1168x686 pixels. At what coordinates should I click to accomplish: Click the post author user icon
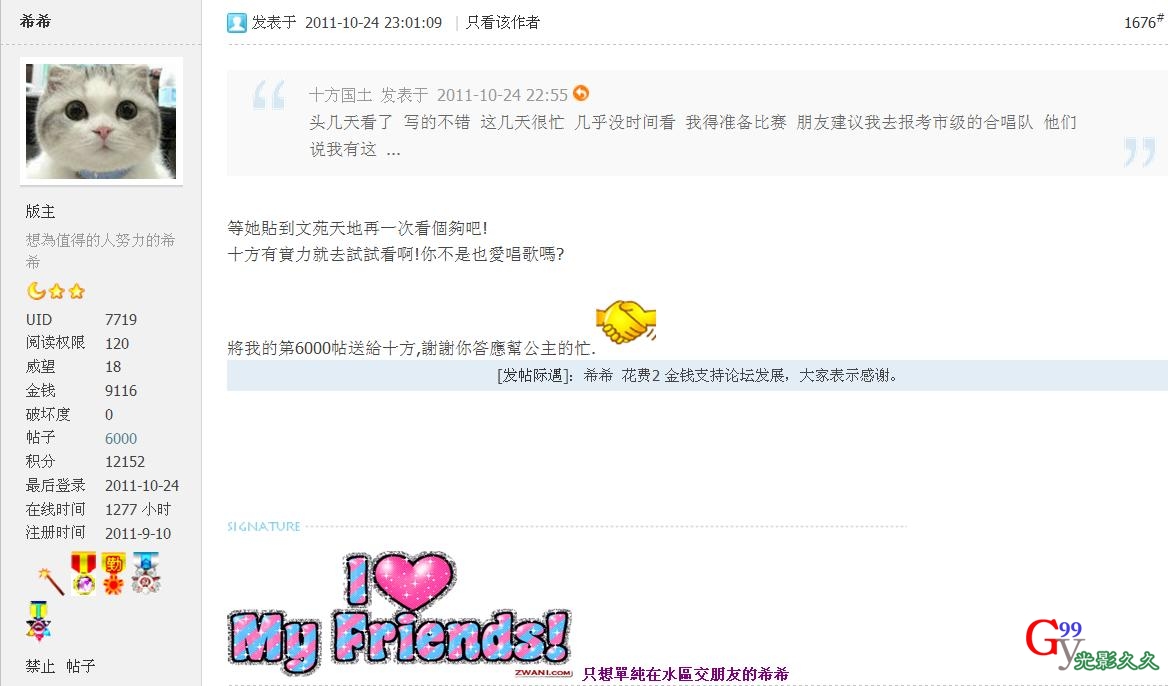pyautogui.click(x=237, y=22)
